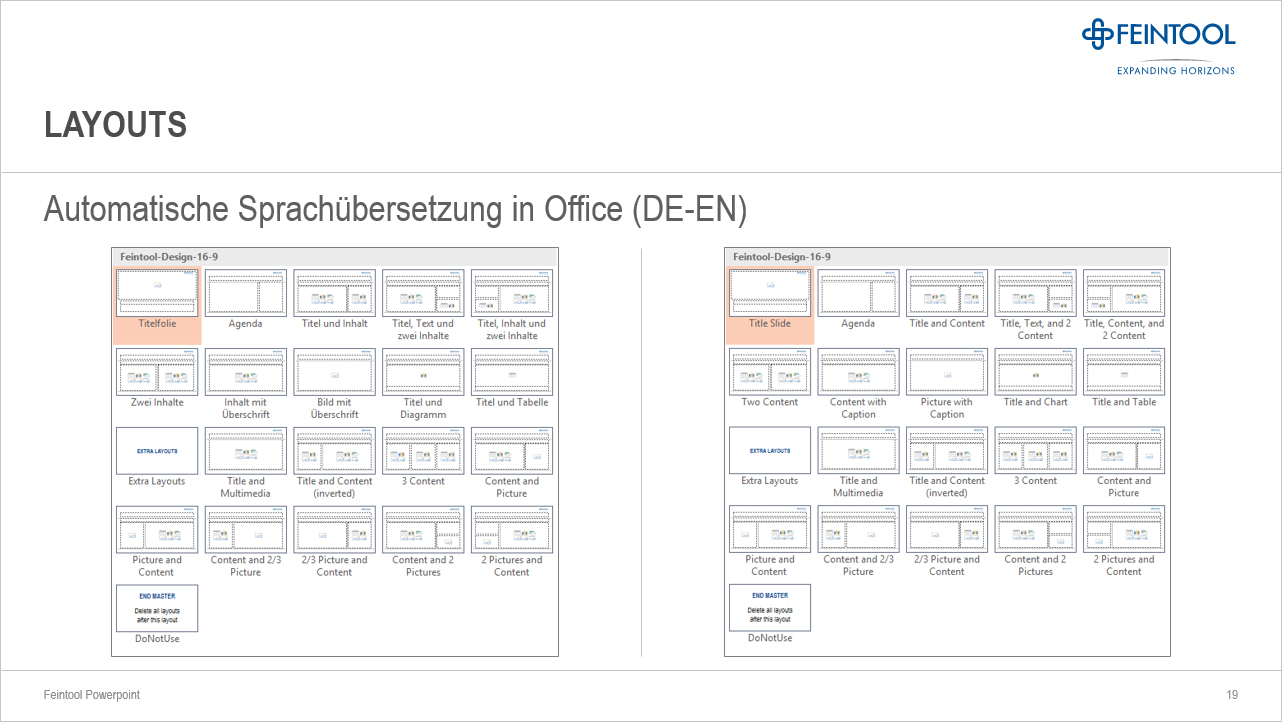This screenshot has height=722, width=1282.
Task: Select Picture and Content in English gallery
Action: pyautogui.click(x=770, y=530)
